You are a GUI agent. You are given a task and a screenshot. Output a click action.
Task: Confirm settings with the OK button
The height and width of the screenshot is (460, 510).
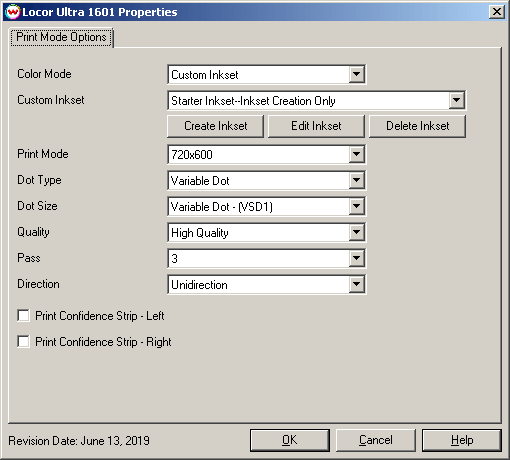coord(290,440)
